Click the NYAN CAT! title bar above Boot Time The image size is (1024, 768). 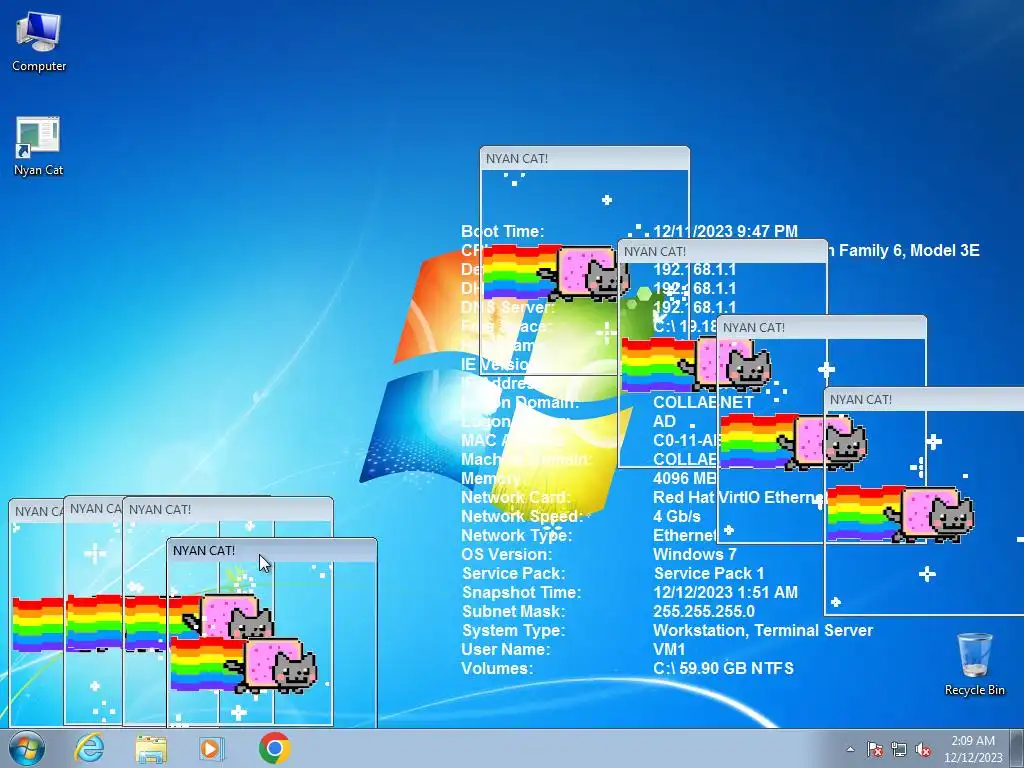click(x=584, y=159)
